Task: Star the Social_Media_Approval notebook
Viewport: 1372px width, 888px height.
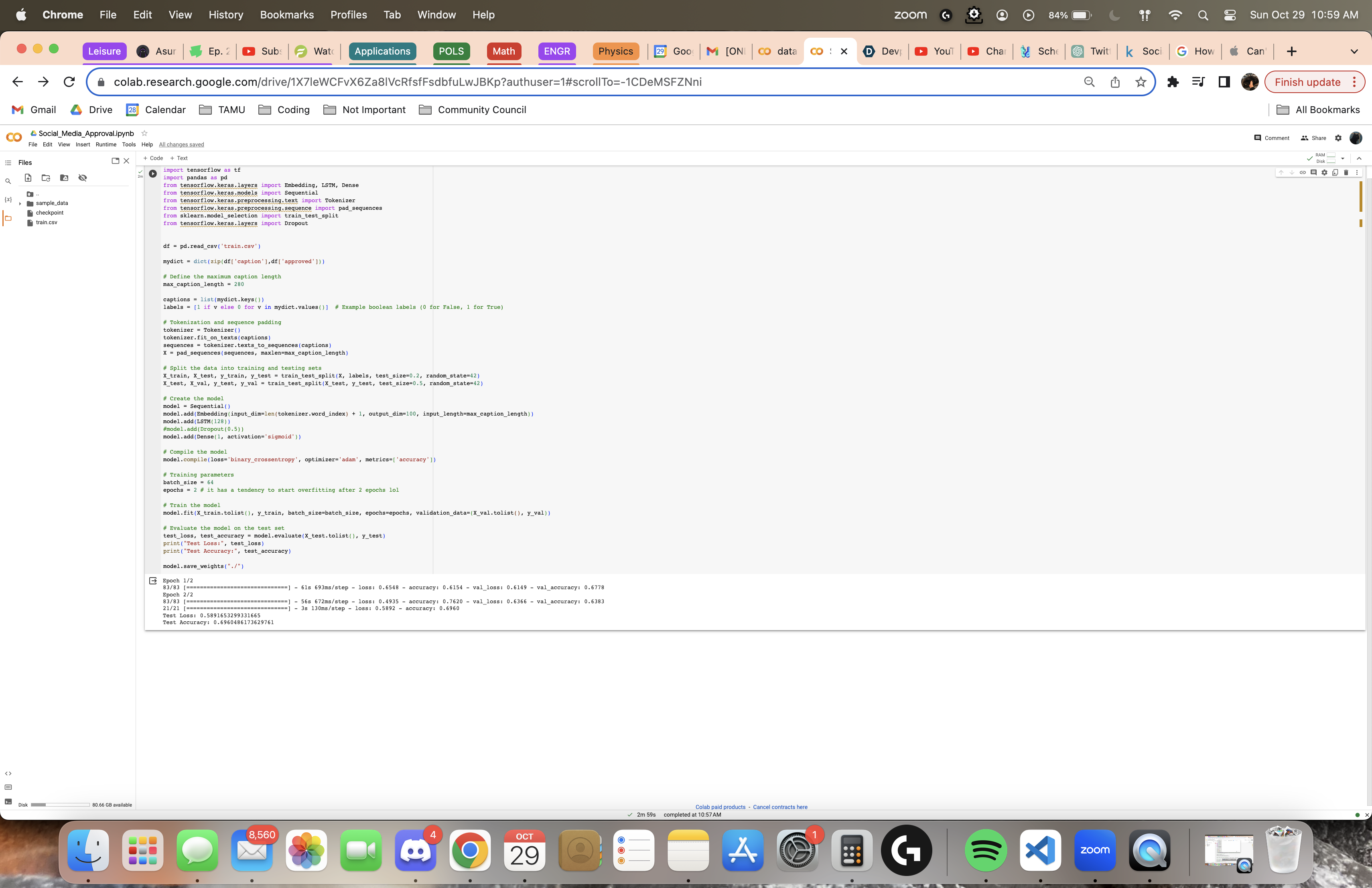Action: point(145,133)
